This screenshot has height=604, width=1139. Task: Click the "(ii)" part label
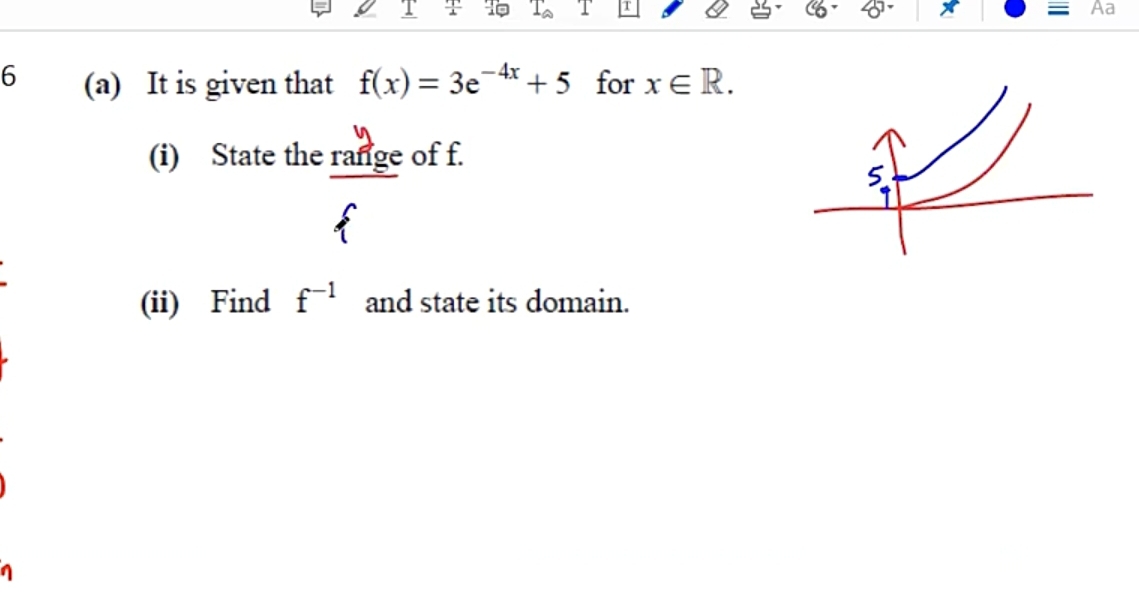pyautogui.click(x=160, y=302)
